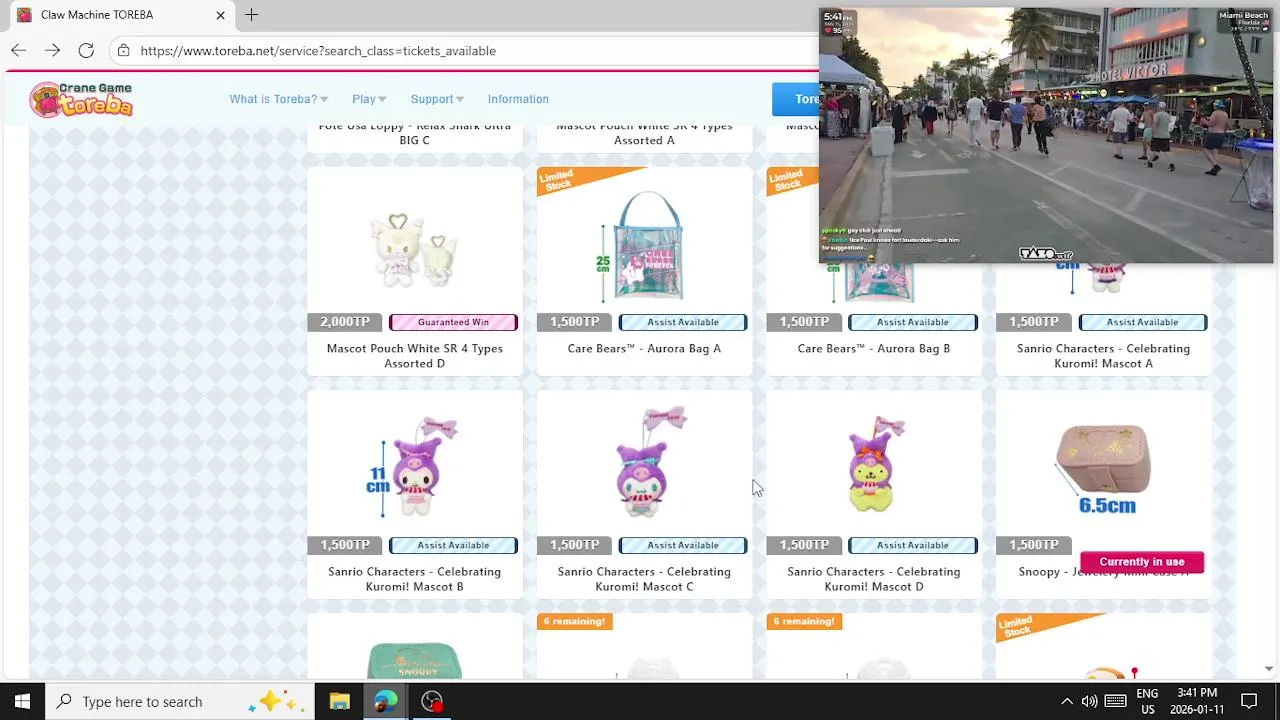This screenshot has height=720, width=1280.
Task: Open Kuromi Mascot D plush image
Action: 875,465
